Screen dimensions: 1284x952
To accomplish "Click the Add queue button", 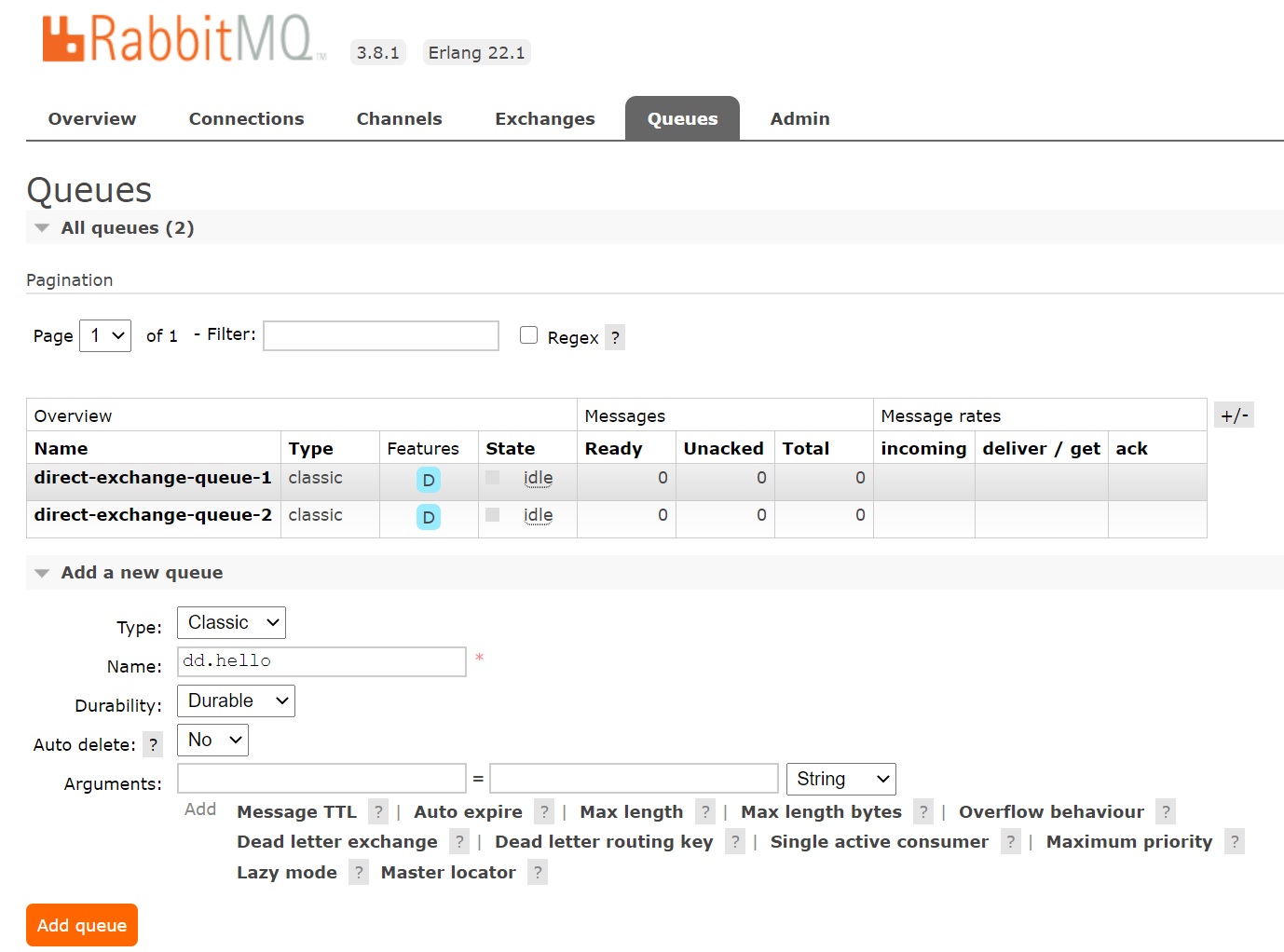I will (x=82, y=925).
